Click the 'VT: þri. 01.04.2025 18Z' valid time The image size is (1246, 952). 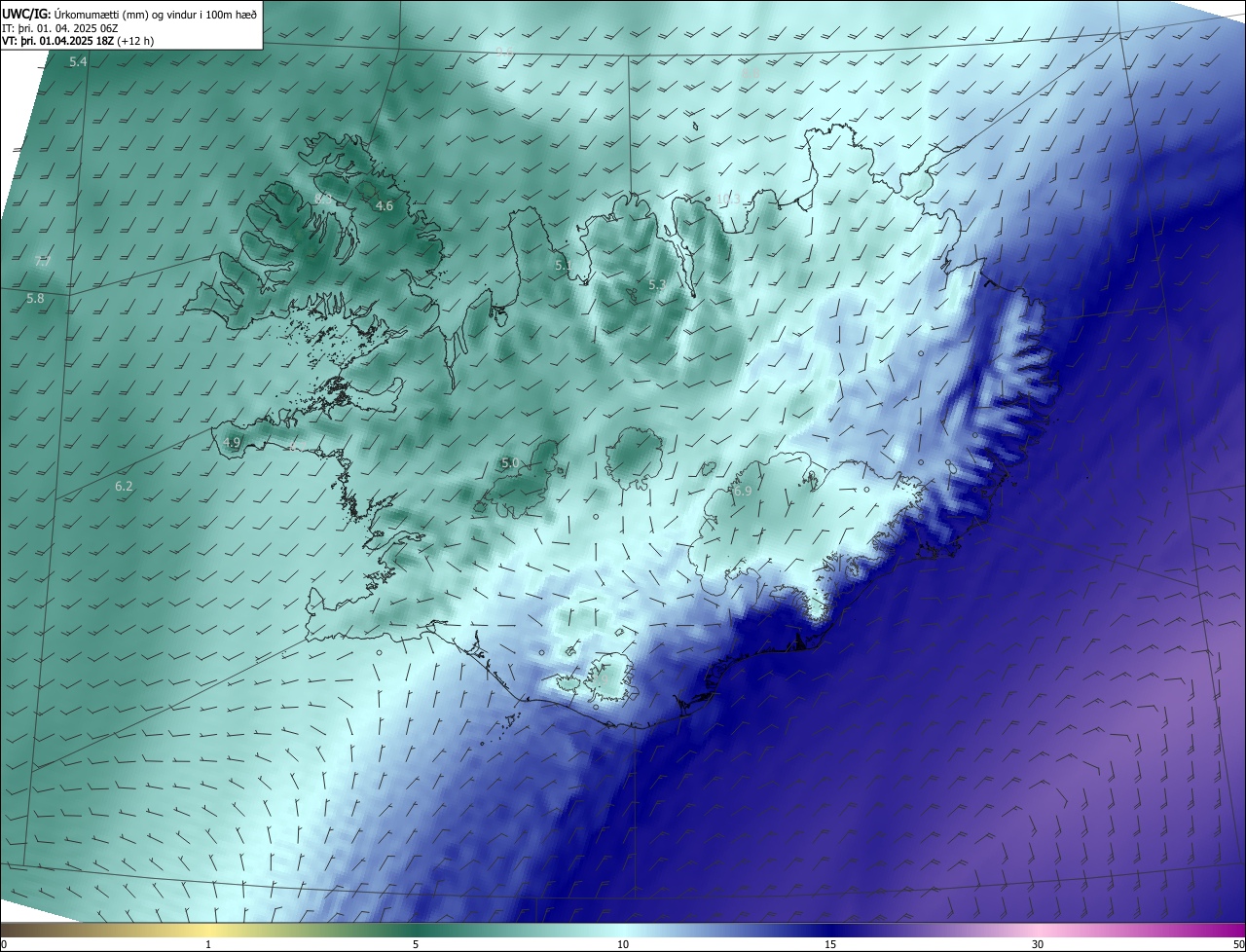pos(57,41)
